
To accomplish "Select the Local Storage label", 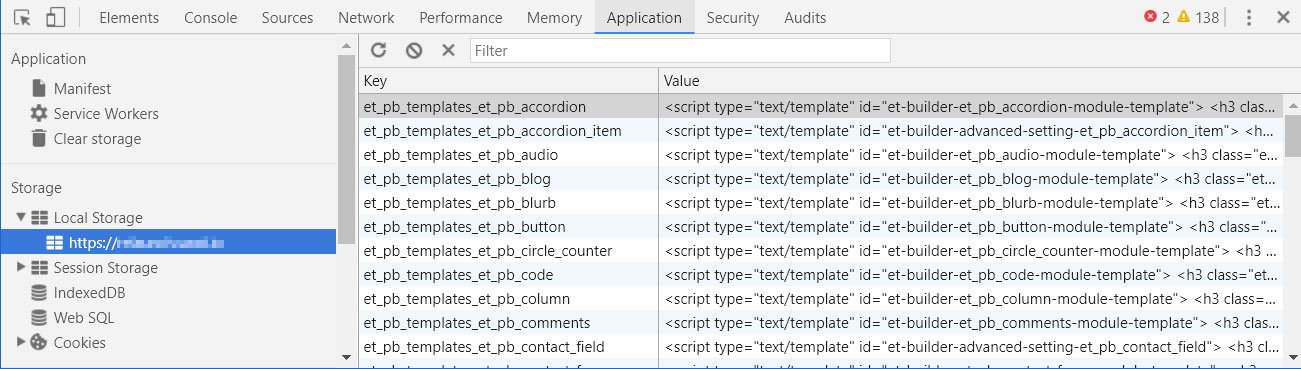I will [98, 217].
